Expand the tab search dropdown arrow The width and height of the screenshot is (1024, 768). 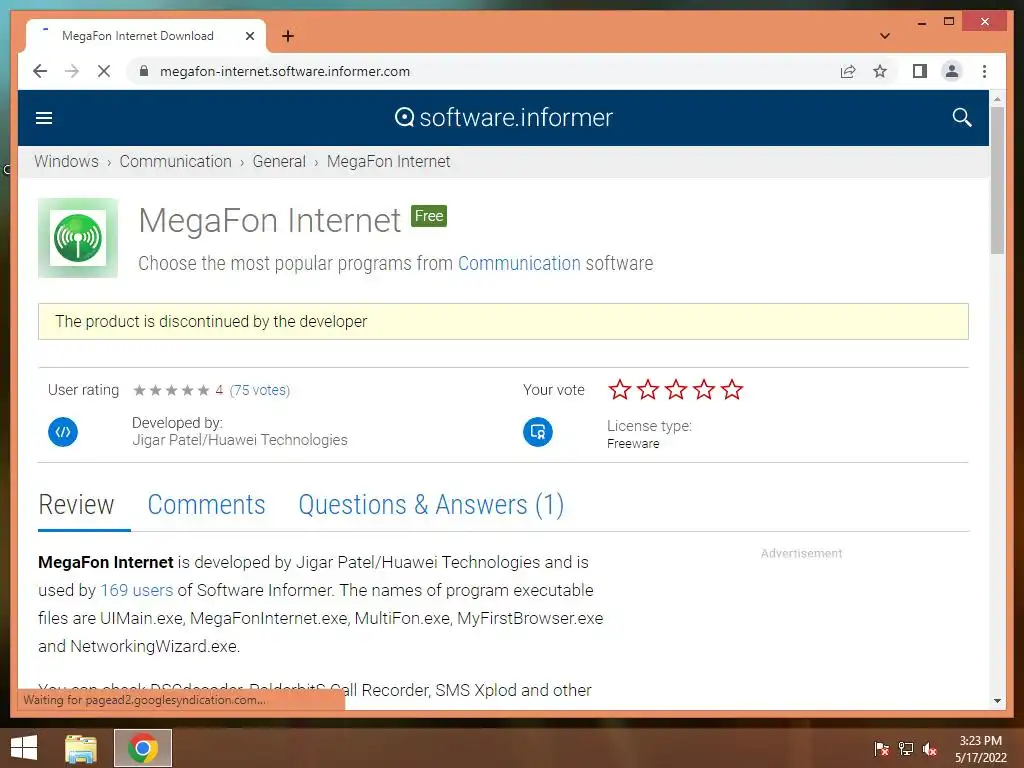(x=884, y=36)
